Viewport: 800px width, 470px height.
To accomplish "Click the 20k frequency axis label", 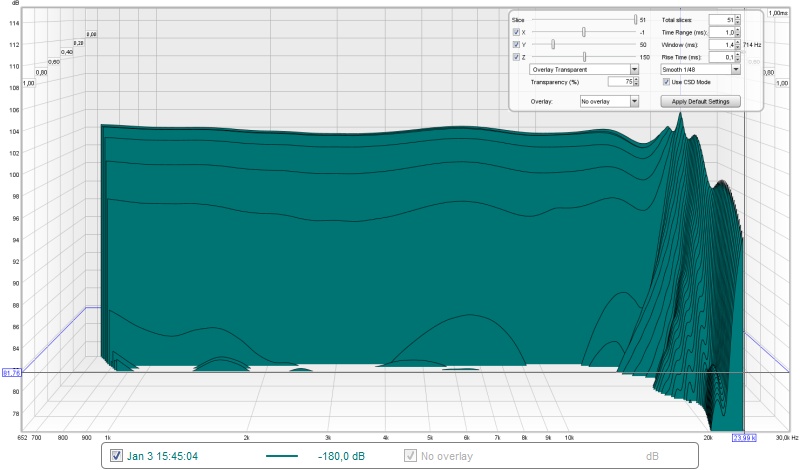I will (x=708, y=438).
